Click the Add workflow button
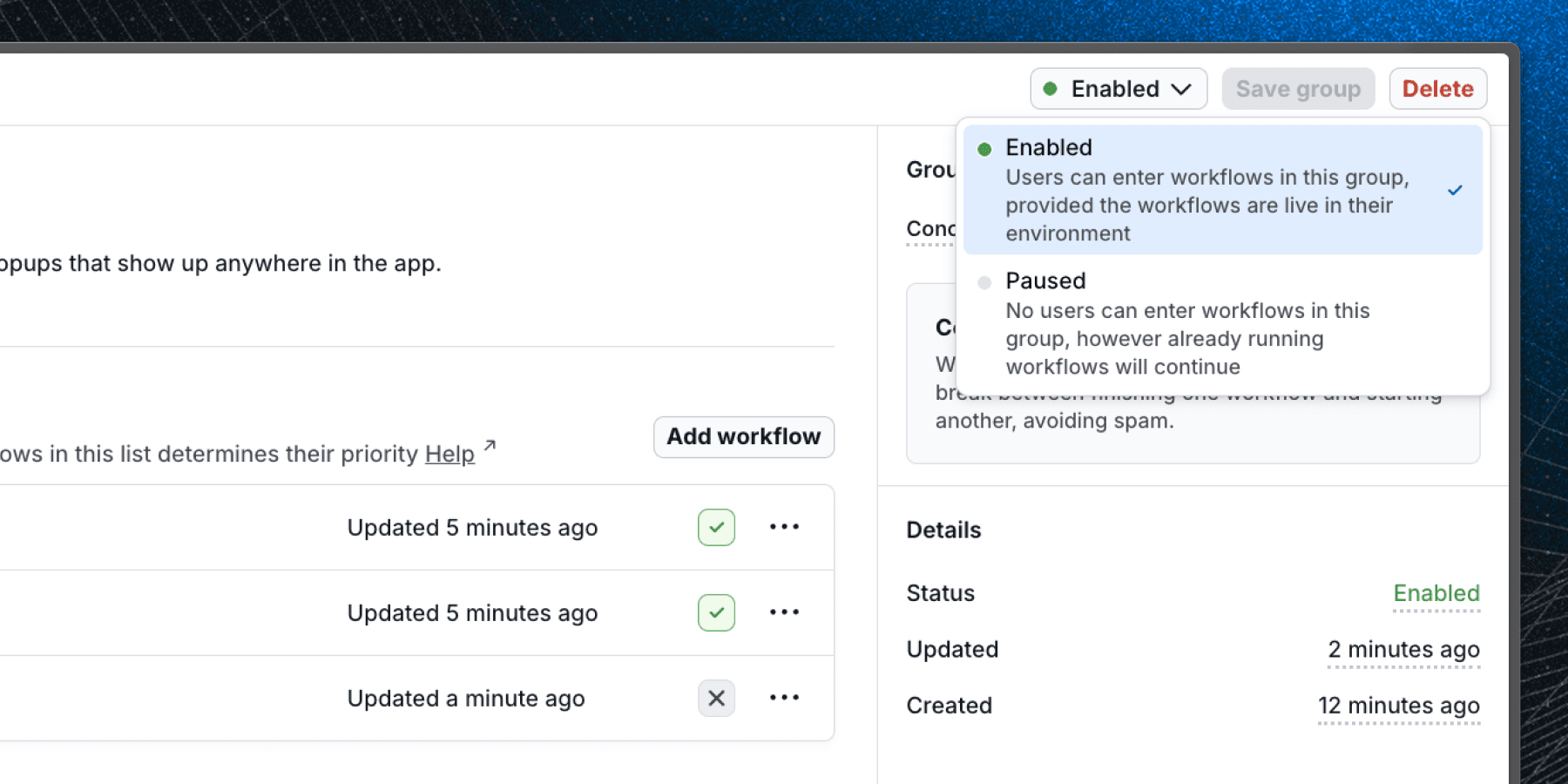 click(743, 436)
